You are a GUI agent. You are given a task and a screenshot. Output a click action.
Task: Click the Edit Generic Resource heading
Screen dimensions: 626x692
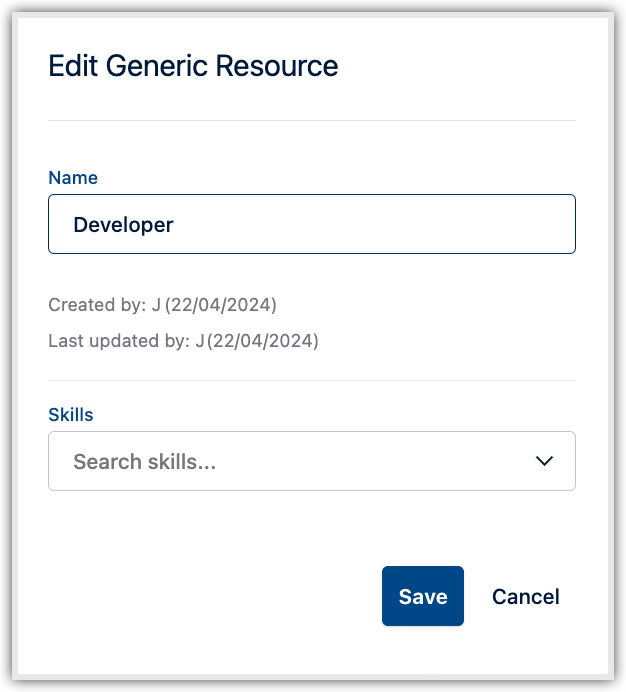pos(193,66)
